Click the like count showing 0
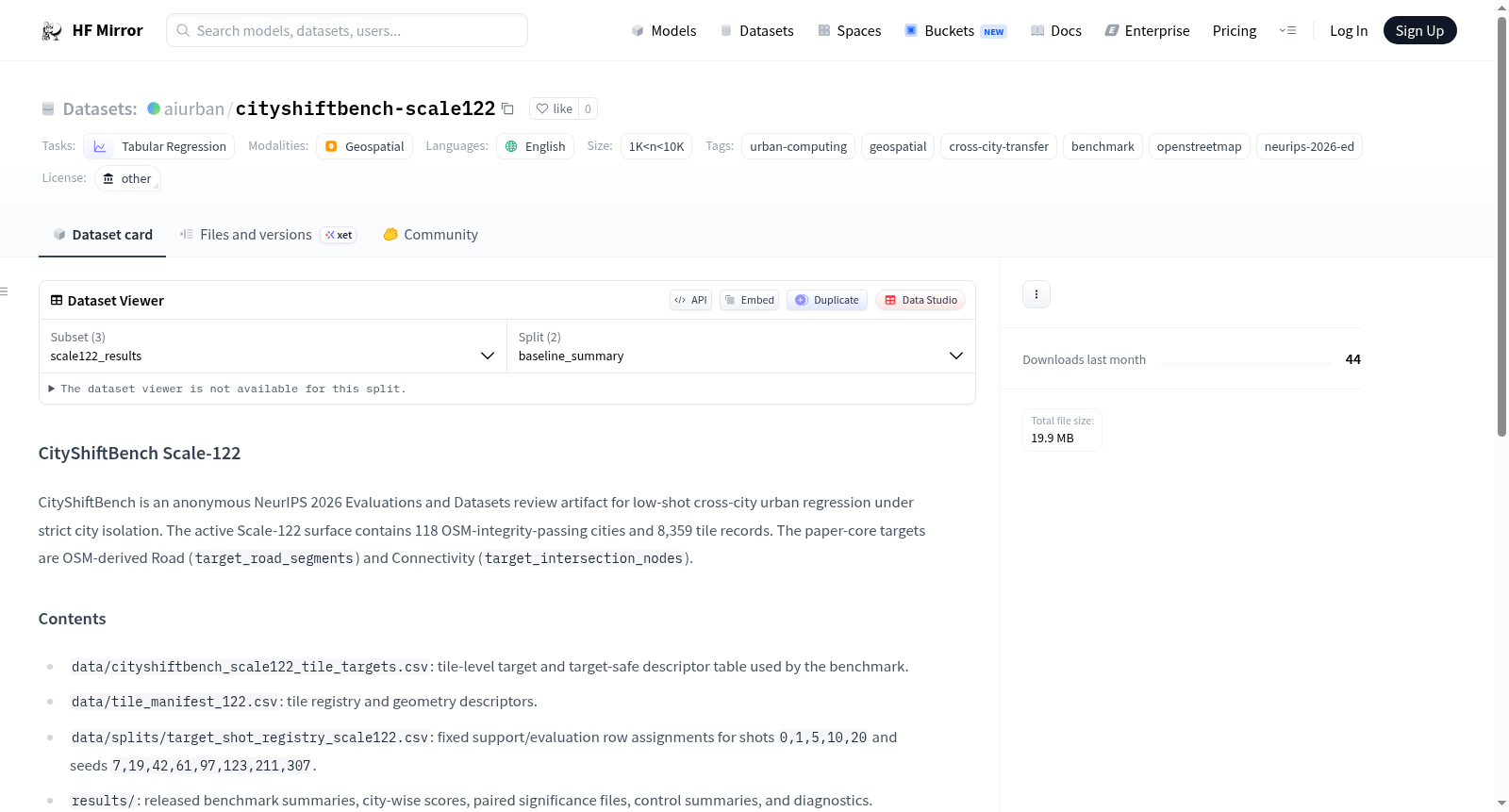Image resolution: width=1509 pixels, height=812 pixels. click(x=588, y=108)
